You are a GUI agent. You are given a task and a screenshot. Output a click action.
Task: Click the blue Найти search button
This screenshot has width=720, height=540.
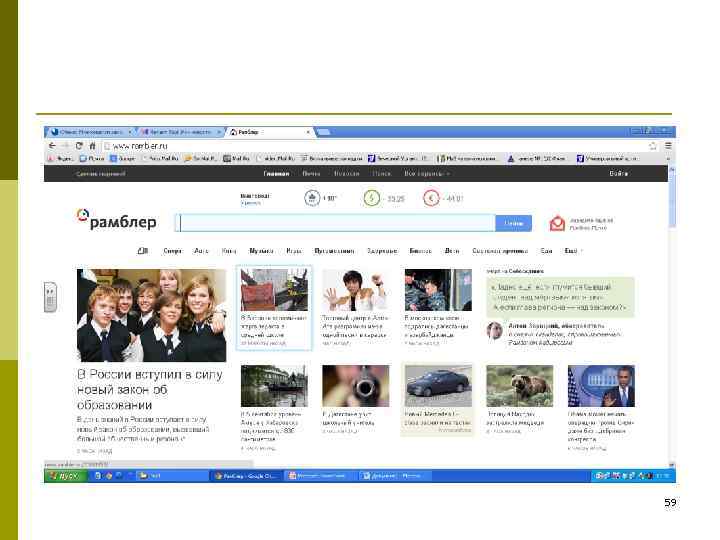coord(514,223)
